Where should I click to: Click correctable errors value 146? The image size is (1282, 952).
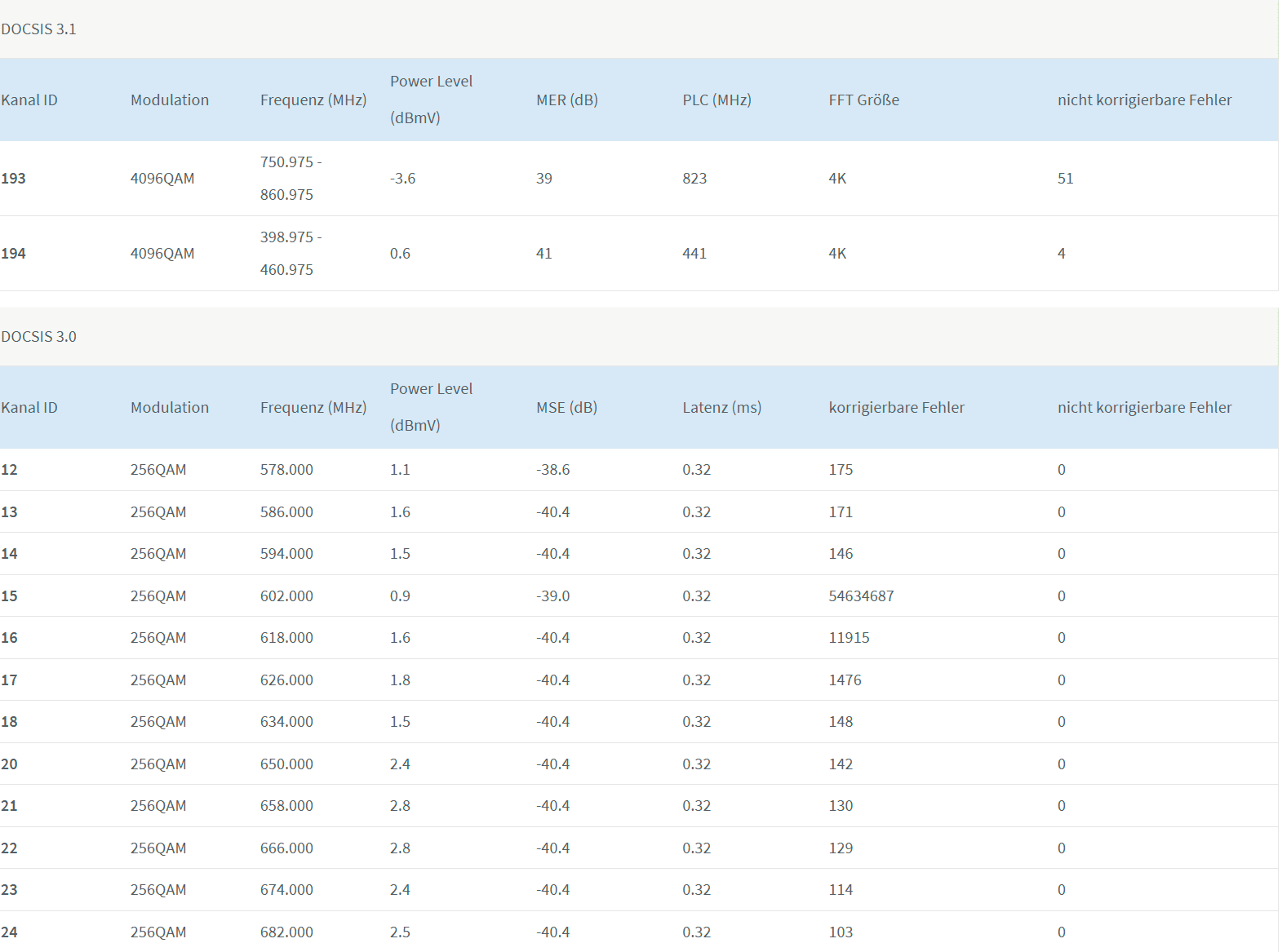point(841,554)
